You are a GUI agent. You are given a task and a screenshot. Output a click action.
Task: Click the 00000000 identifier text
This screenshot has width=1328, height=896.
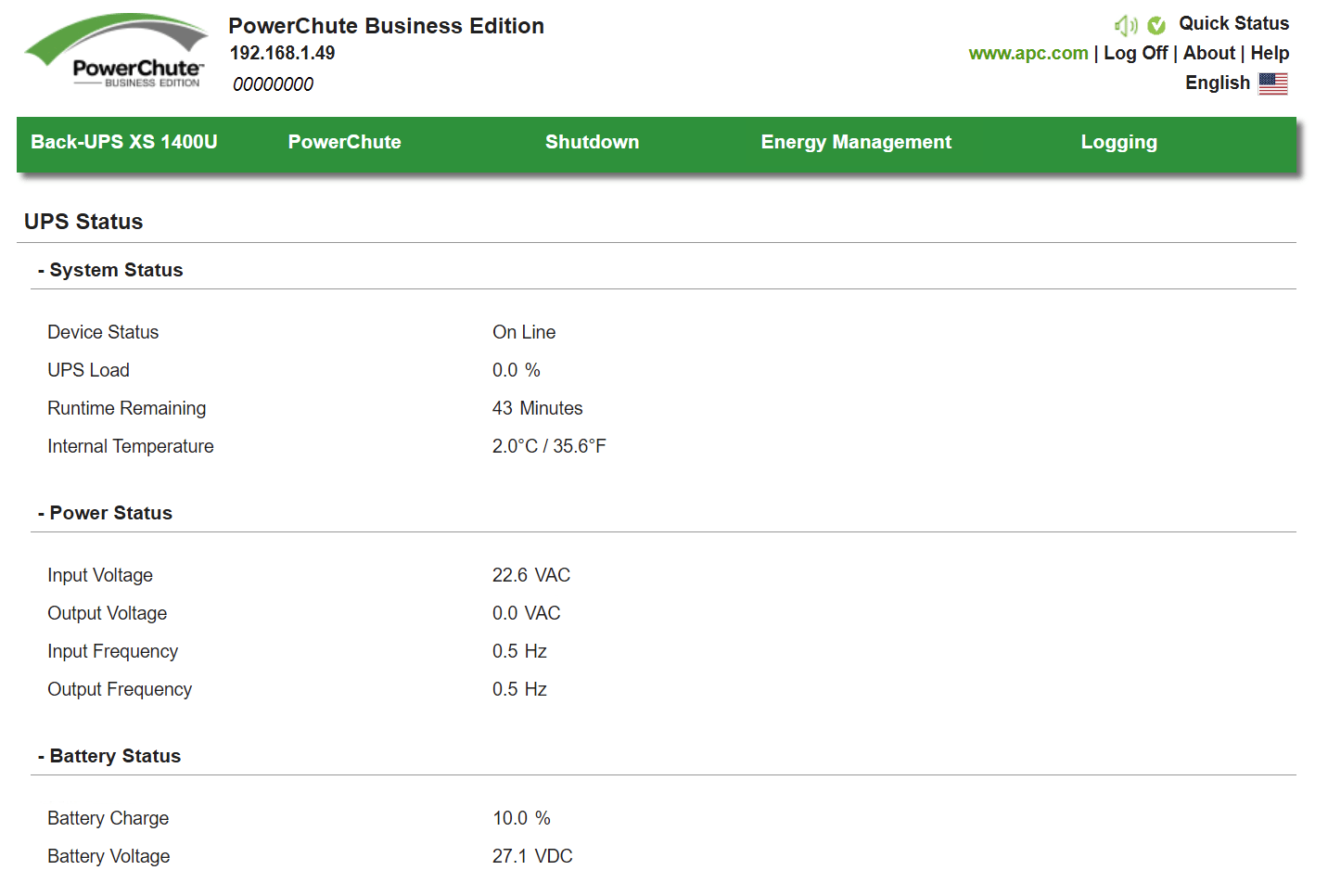[274, 84]
